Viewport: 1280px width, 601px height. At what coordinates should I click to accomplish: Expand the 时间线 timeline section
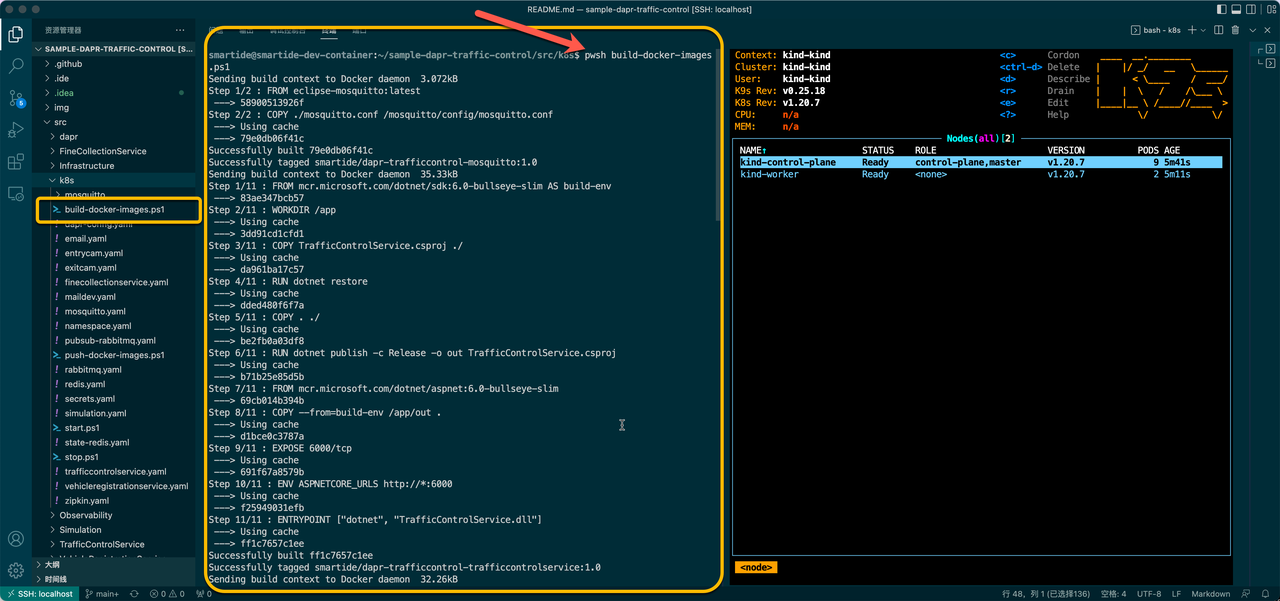(x=114, y=579)
